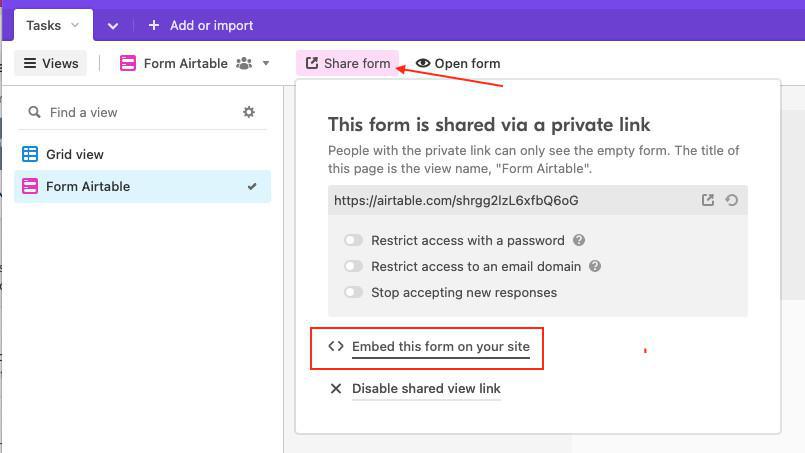The height and width of the screenshot is (453, 805).
Task: Click Embed this form on your site
Action: (440, 347)
